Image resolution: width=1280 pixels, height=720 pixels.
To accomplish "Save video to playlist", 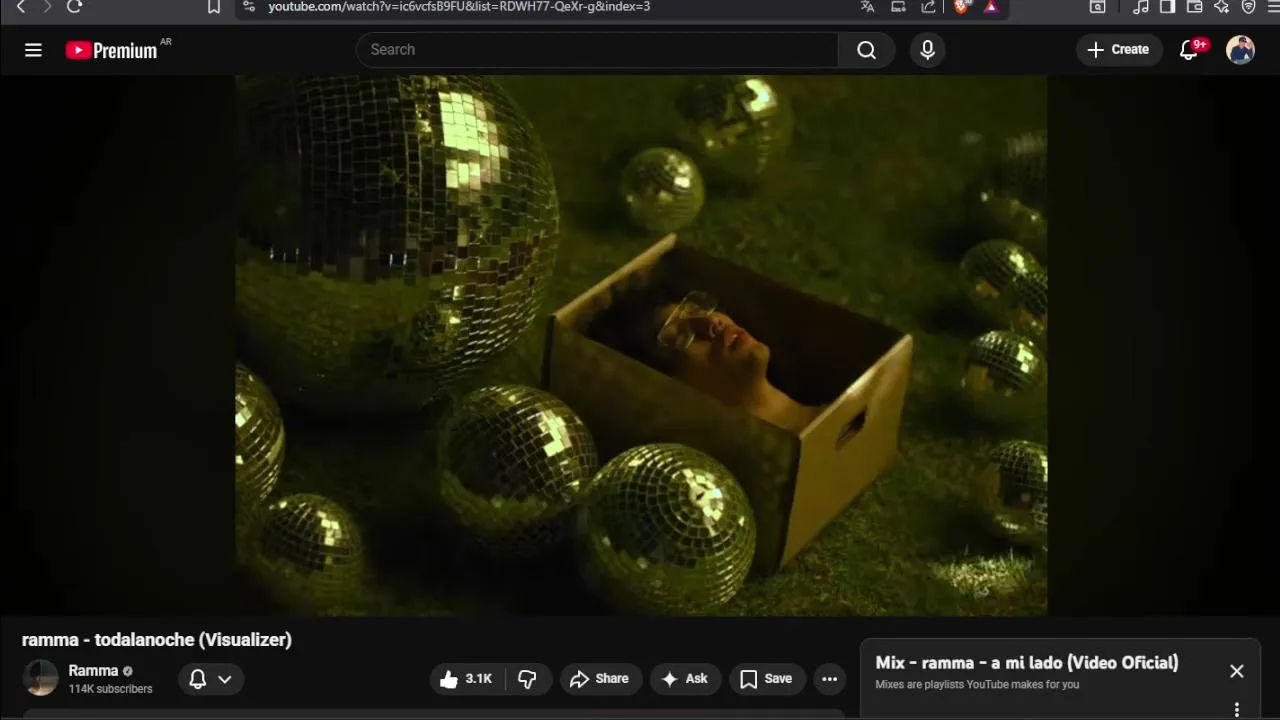I will click(x=766, y=679).
